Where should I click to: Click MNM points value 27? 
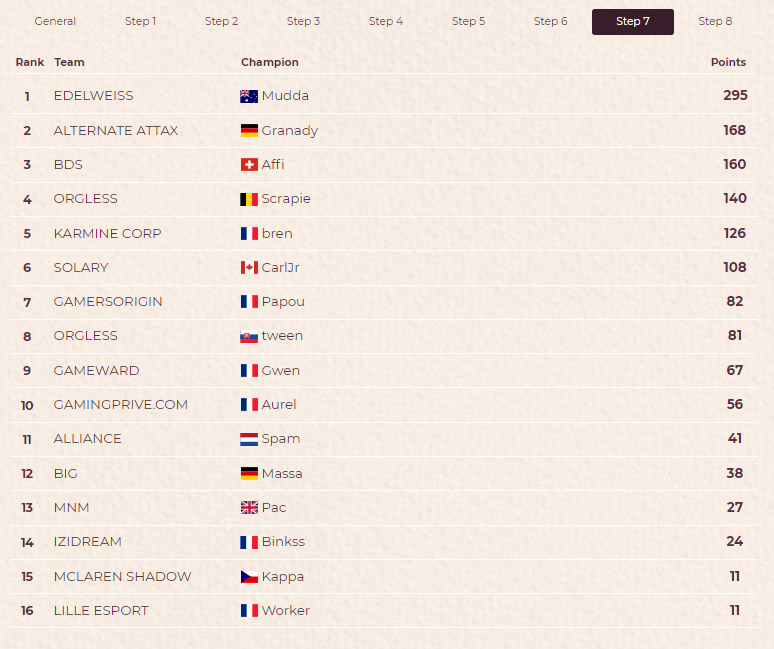tap(735, 507)
